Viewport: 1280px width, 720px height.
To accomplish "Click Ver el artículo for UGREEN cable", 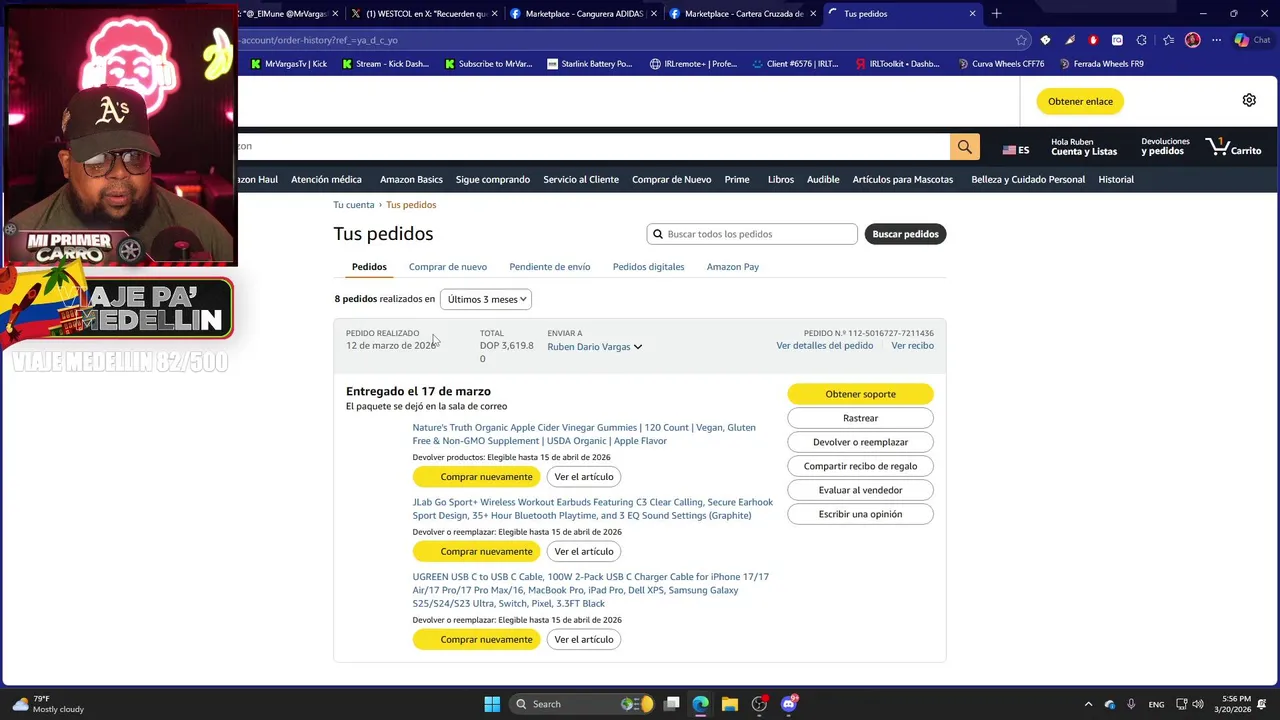I will click(584, 640).
